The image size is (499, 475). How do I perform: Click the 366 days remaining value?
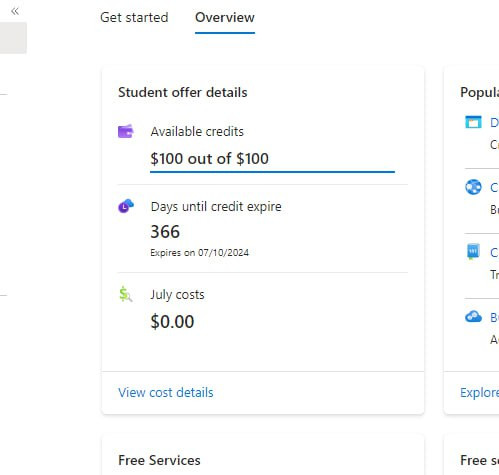tap(165, 232)
